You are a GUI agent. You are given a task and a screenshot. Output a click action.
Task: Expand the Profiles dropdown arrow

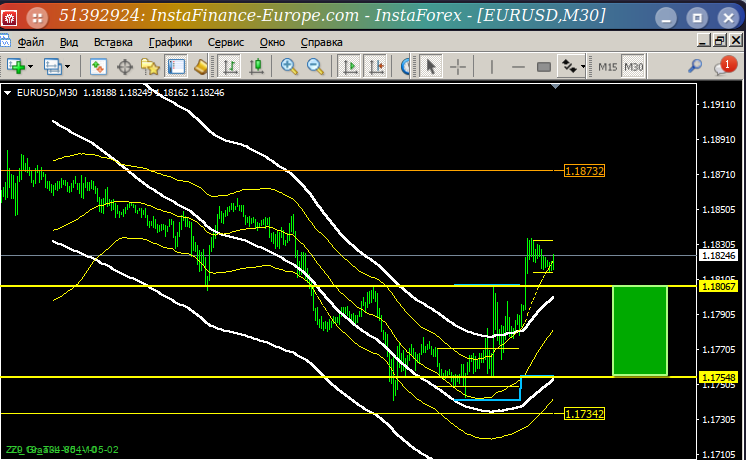coord(68,67)
